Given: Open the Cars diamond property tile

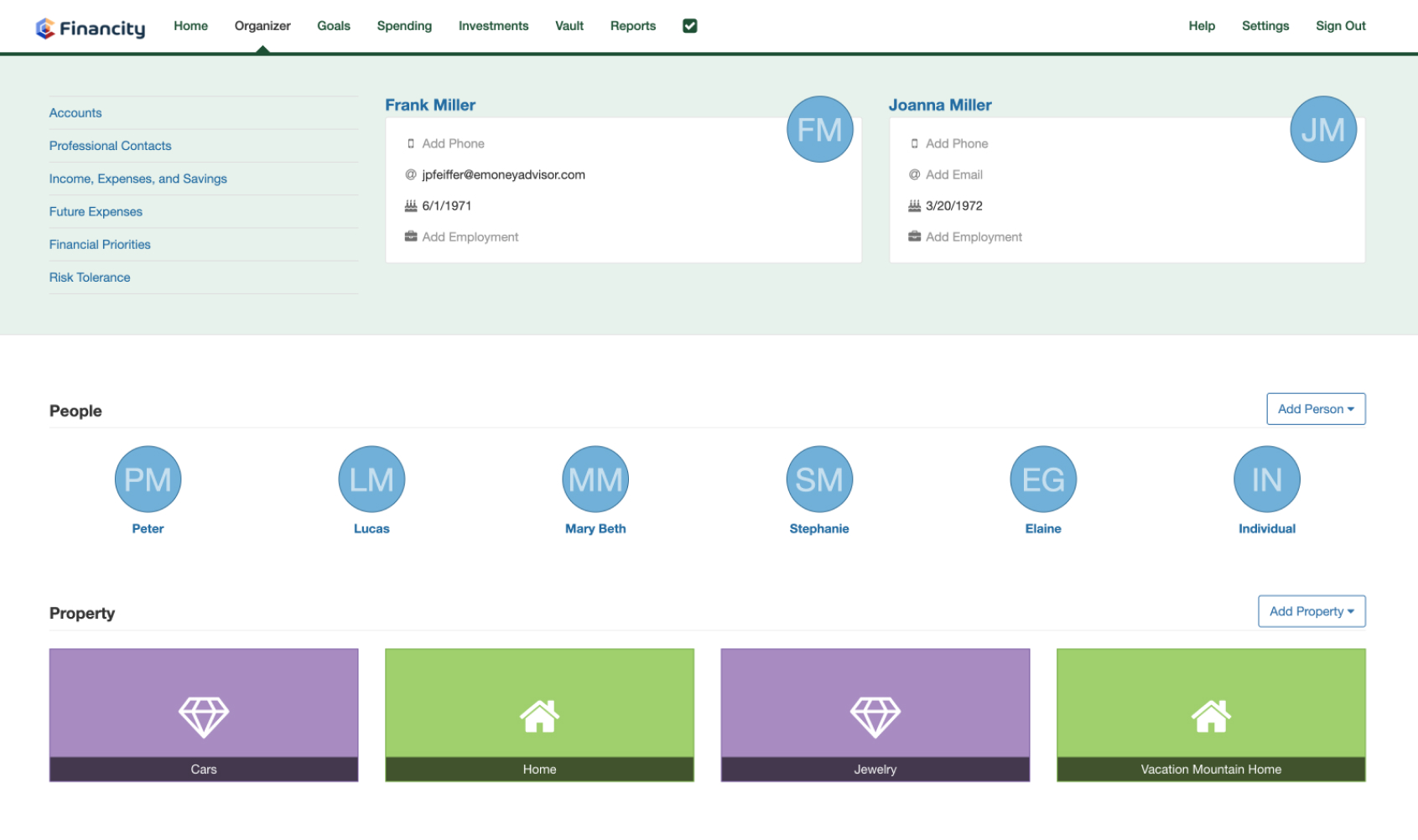Looking at the screenshot, I should [204, 714].
